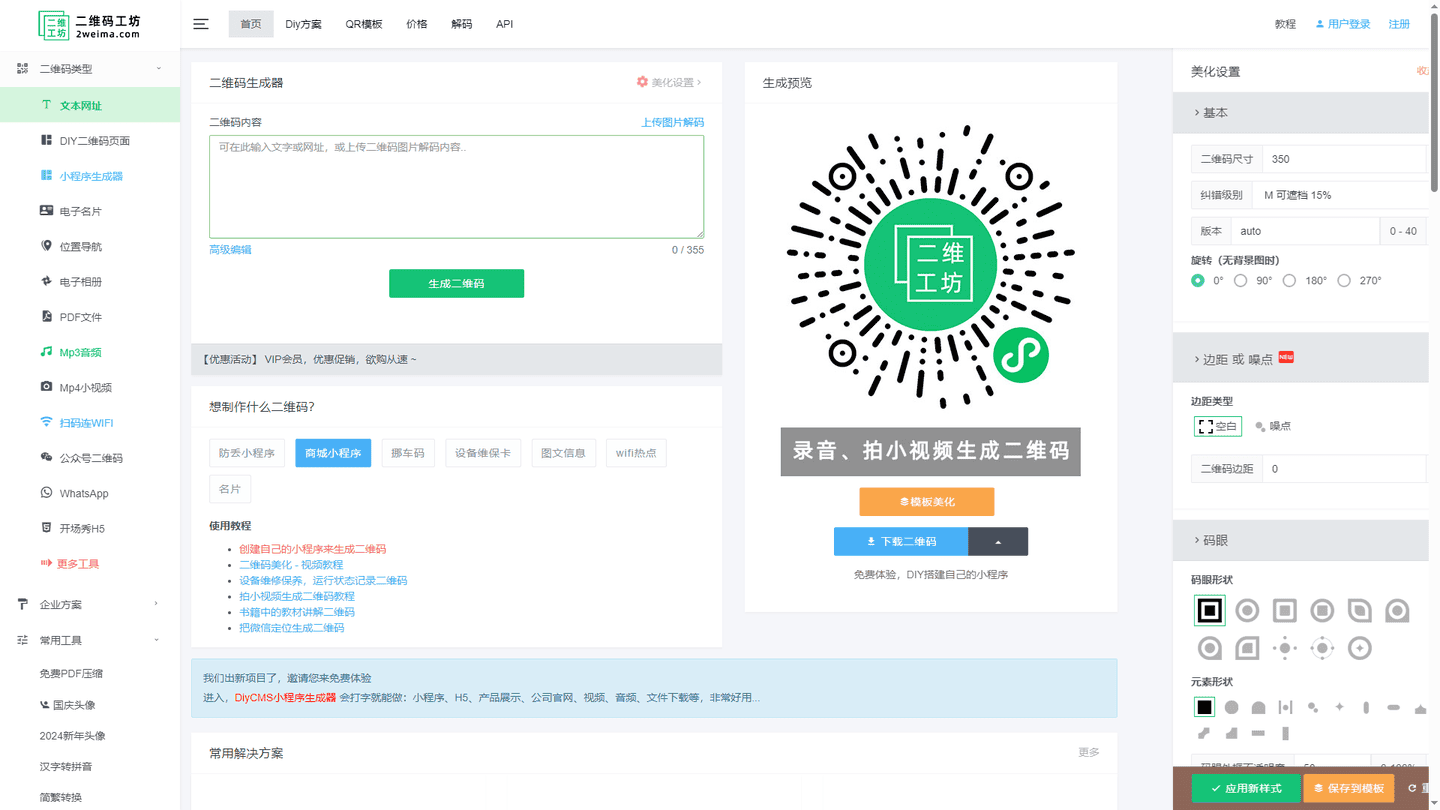This screenshot has height=810, width=1440.
Task: Open 价格 page in top navigation
Action: click(417, 24)
